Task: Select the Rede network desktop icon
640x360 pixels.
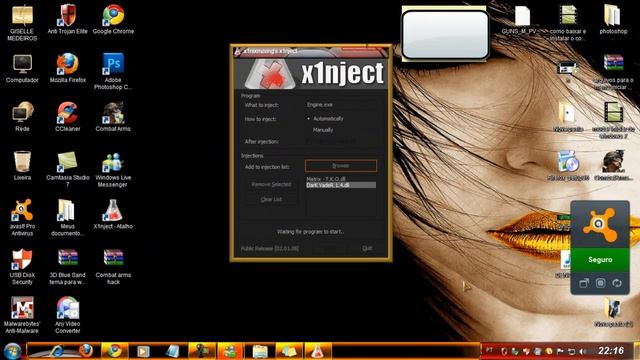Action: point(22,117)
